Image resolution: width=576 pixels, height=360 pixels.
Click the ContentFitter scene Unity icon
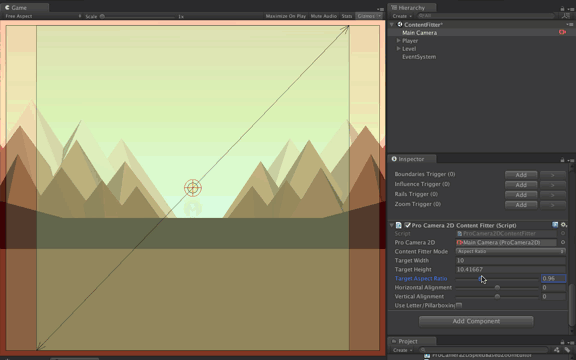coord(400,24)
